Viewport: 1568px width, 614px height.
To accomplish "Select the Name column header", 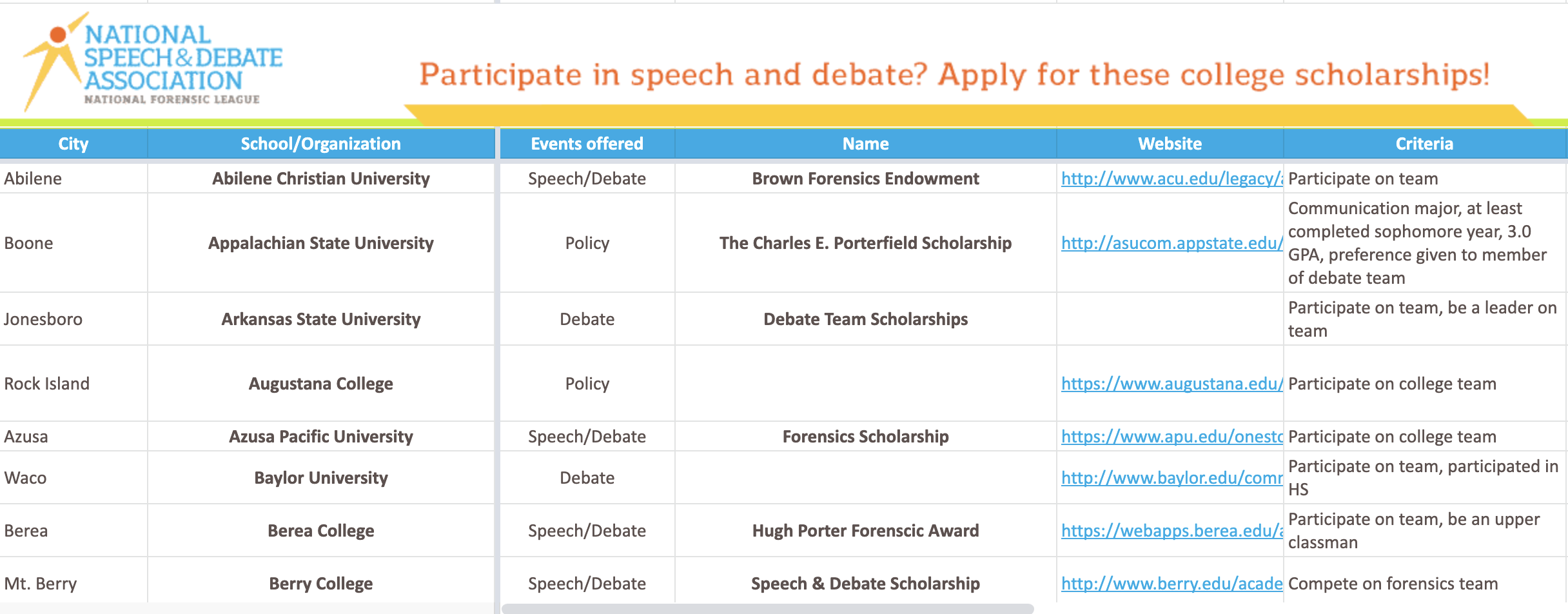I will click(x=865, y=143).
